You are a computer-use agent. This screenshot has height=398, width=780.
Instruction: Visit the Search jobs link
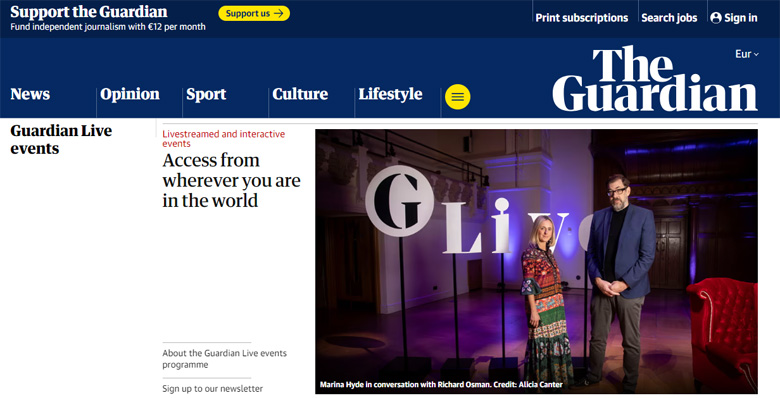669,18
